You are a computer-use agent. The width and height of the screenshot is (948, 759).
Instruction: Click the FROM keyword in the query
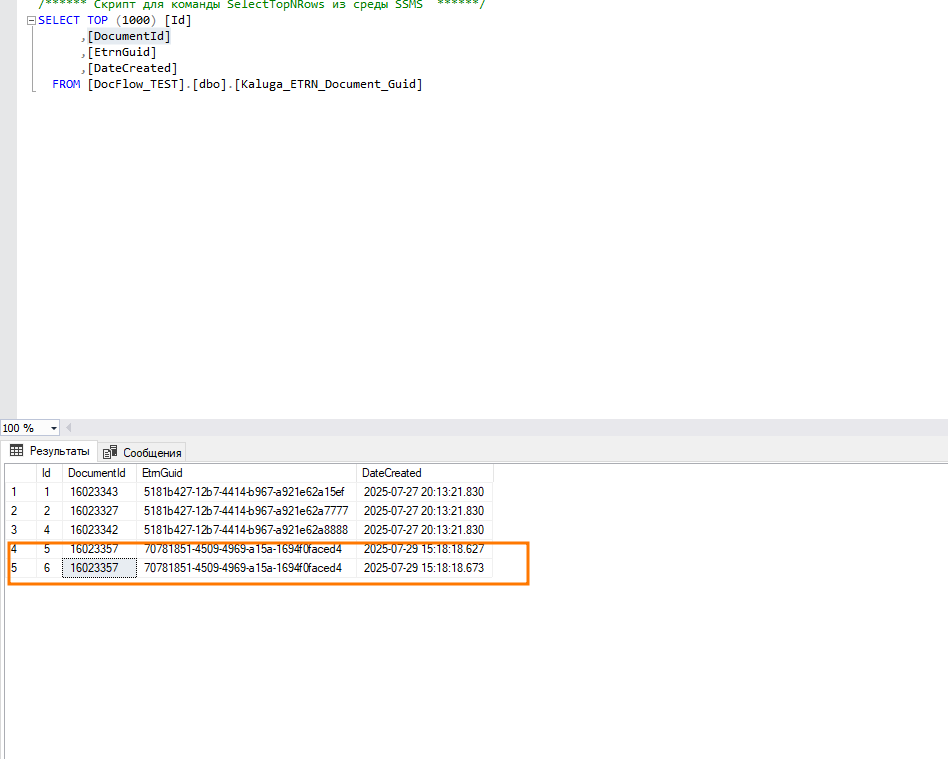(x=66, y=84)
